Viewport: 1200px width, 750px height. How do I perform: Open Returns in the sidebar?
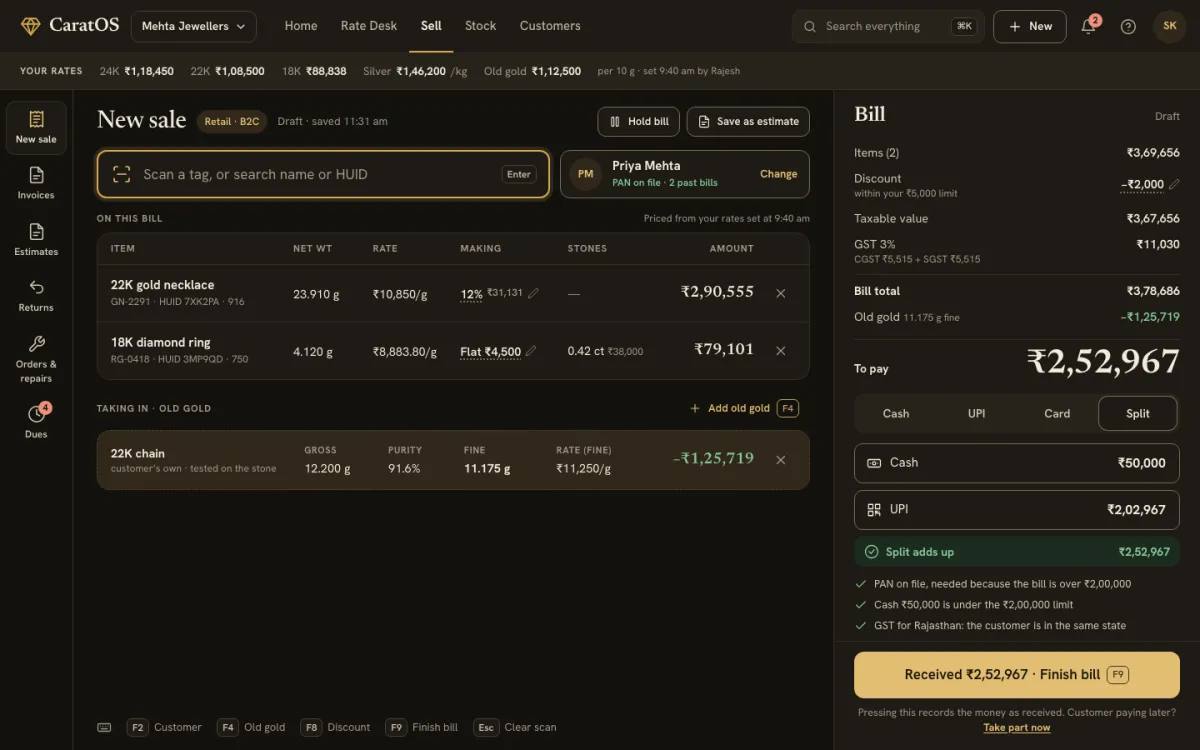click(x=36, y=296)
